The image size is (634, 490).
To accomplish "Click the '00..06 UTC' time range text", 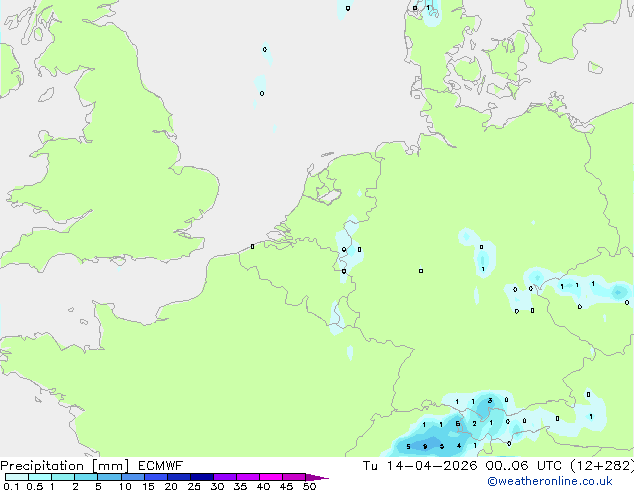I will pyautogui.click(x=523, y=466).
